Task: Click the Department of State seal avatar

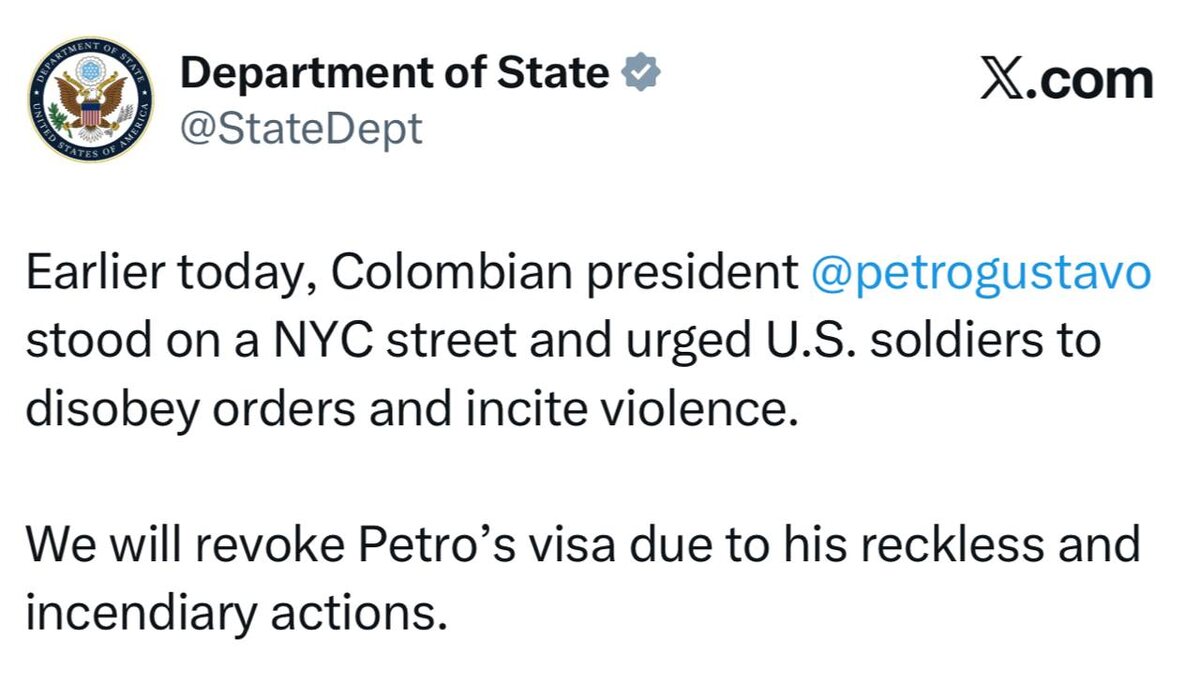Action: (91, 101)
